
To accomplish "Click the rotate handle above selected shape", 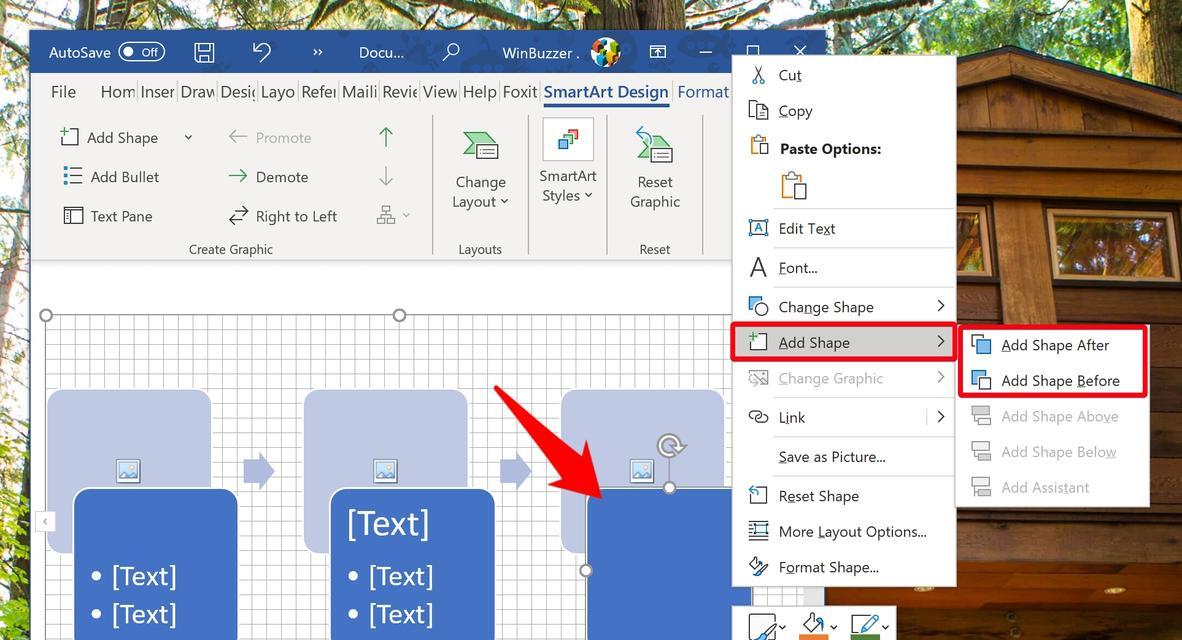I will pos(670,446).
